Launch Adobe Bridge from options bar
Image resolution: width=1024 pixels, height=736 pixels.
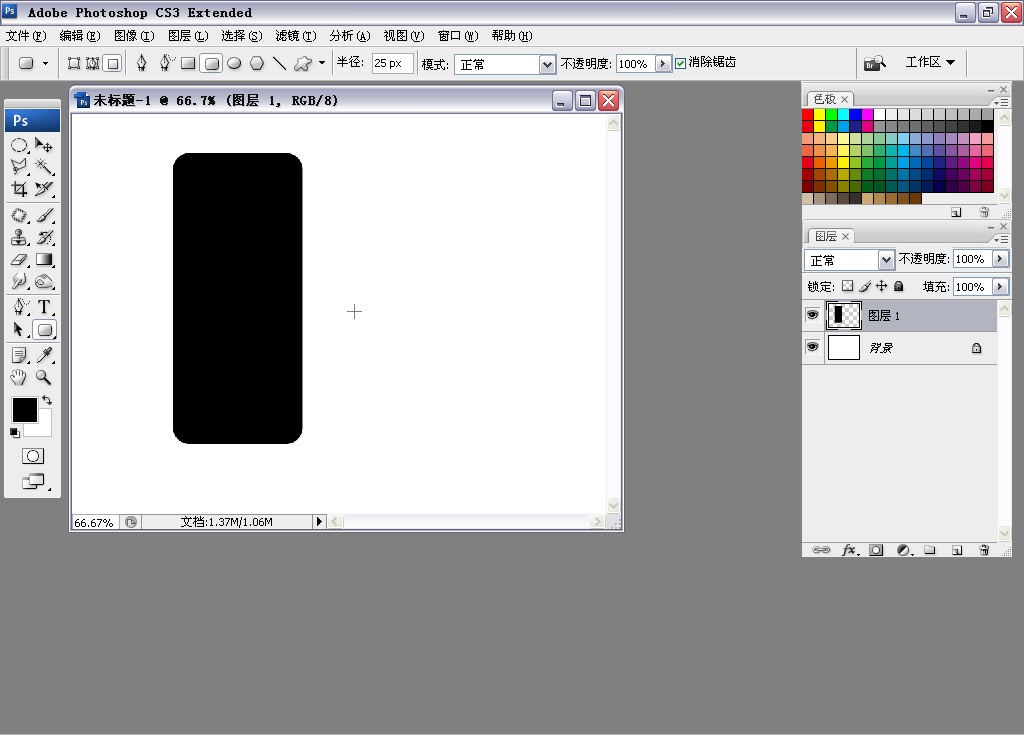click(874, 63)
